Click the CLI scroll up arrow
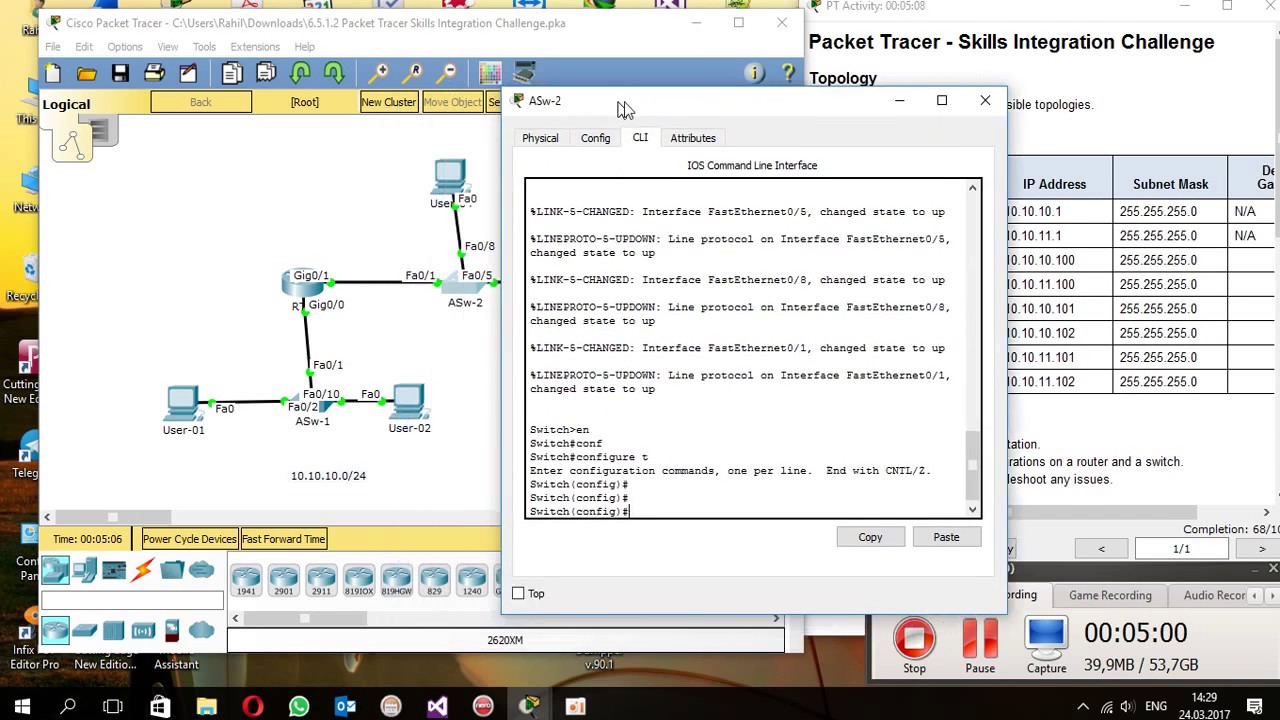 [x=973, y=188]
